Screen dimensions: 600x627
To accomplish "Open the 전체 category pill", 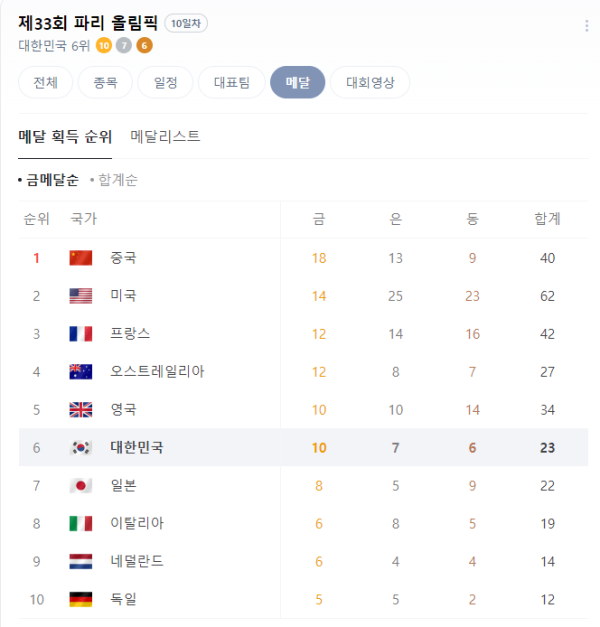I will 46,82.
